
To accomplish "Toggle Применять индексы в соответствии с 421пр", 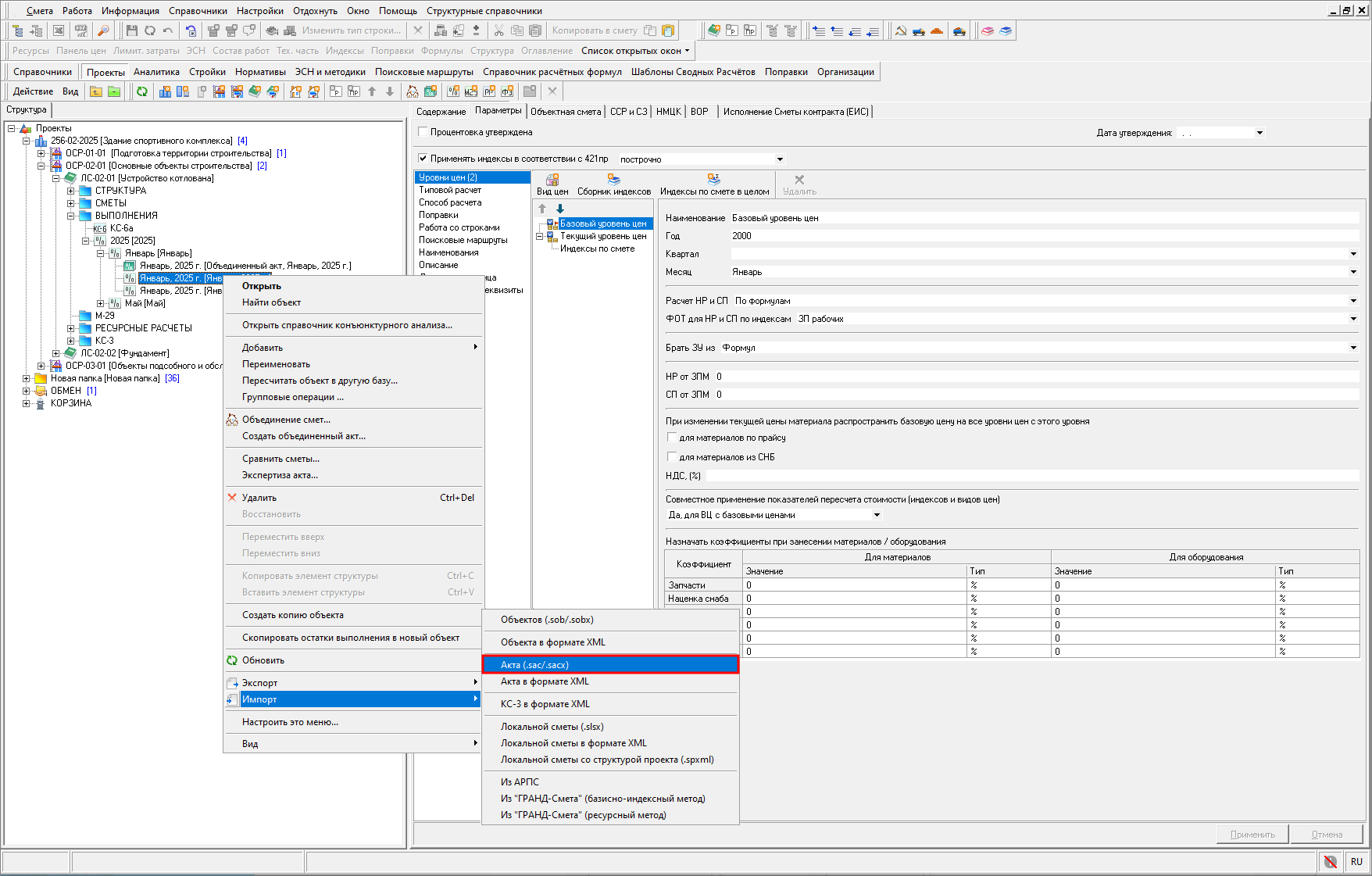I will (x=423, y=159).
